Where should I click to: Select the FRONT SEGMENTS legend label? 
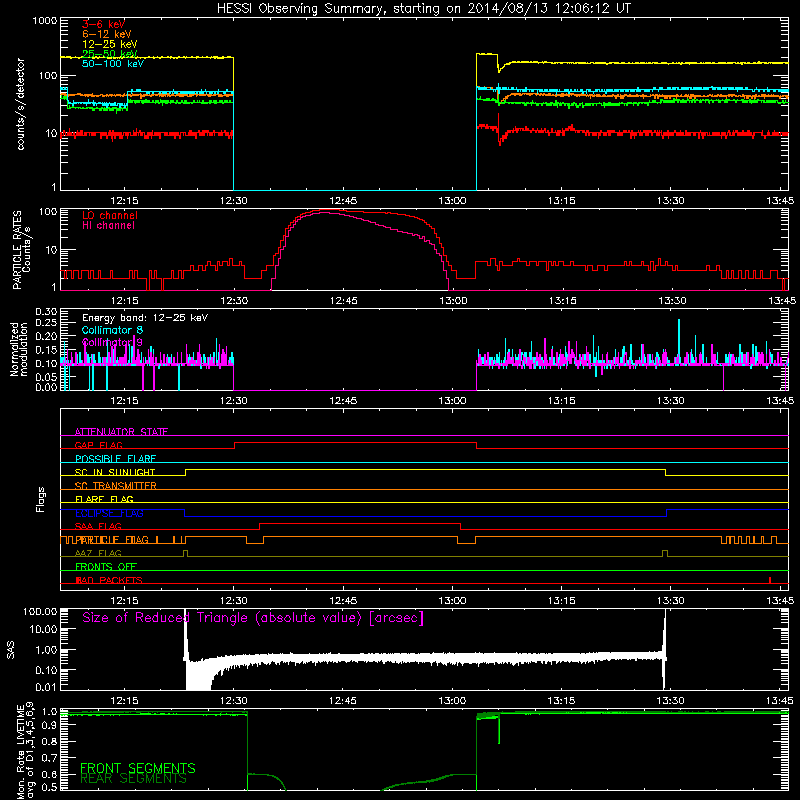138,768
